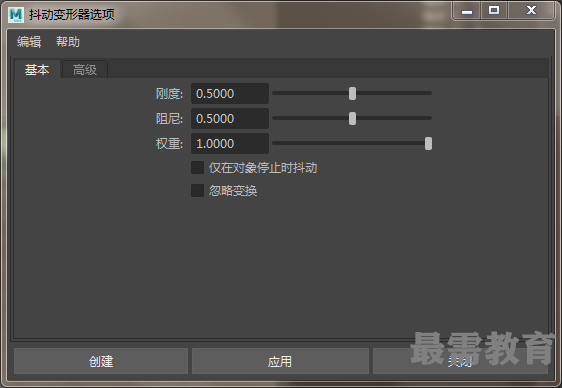Image resolution: width=562 pixels, height=388 pixels.
Task: Click the 阻尼 slider handle
Action: coord(353,118)
